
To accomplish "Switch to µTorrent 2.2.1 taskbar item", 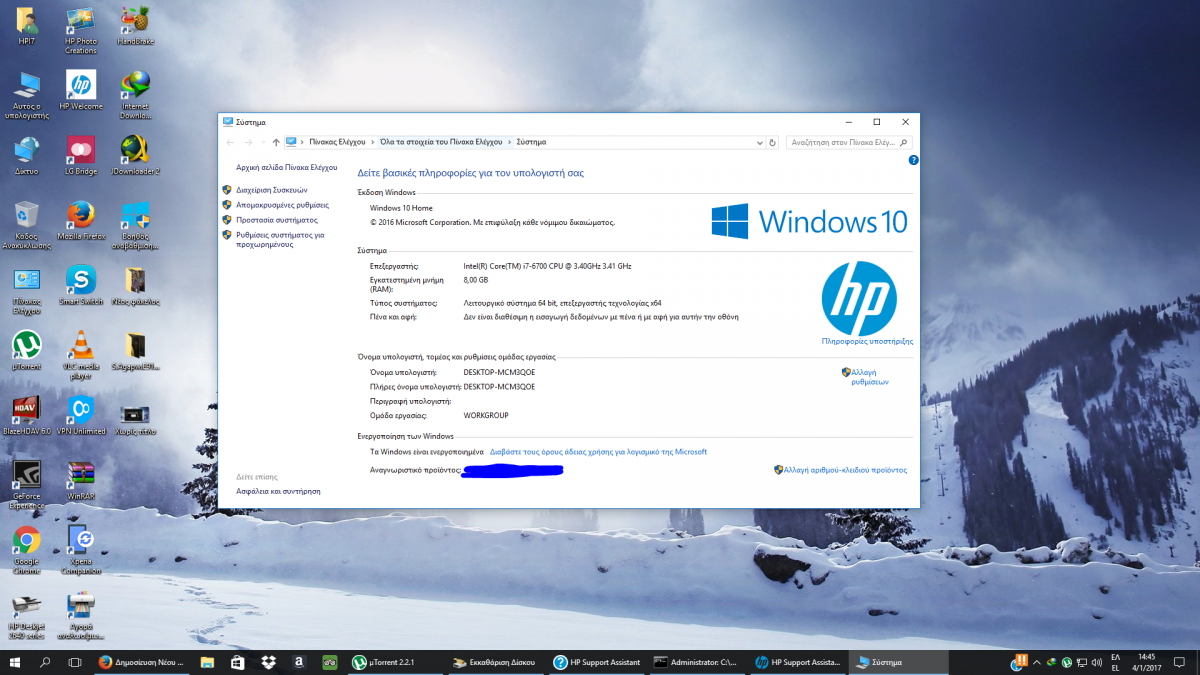I will click(x=394, y=662).
